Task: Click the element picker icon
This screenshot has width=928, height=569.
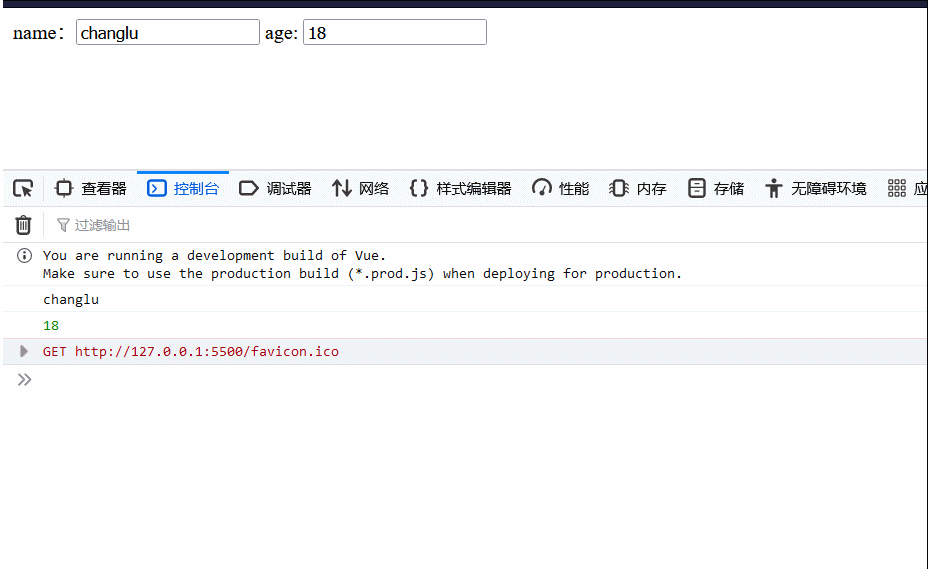Action: [23, 189]
